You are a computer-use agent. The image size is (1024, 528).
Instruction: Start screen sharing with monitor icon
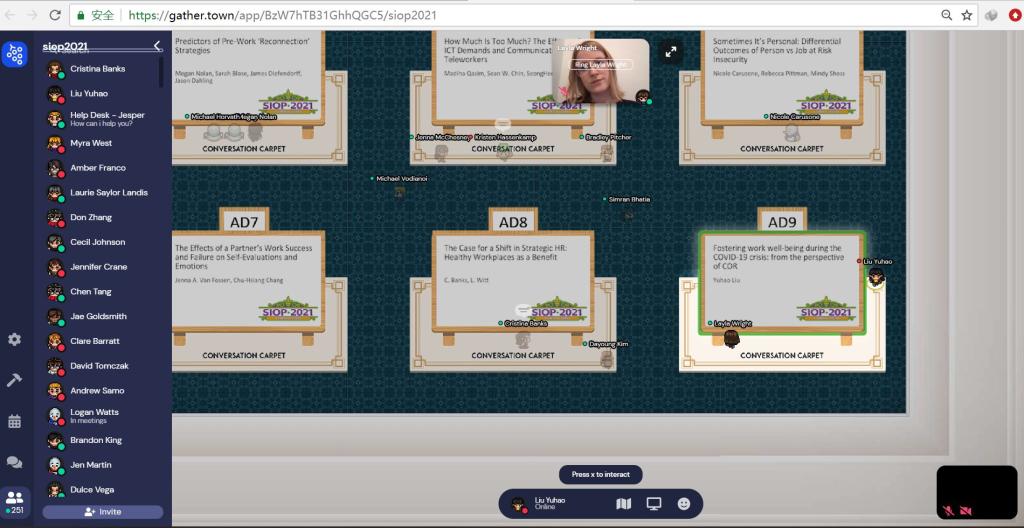tap(654, 504)
